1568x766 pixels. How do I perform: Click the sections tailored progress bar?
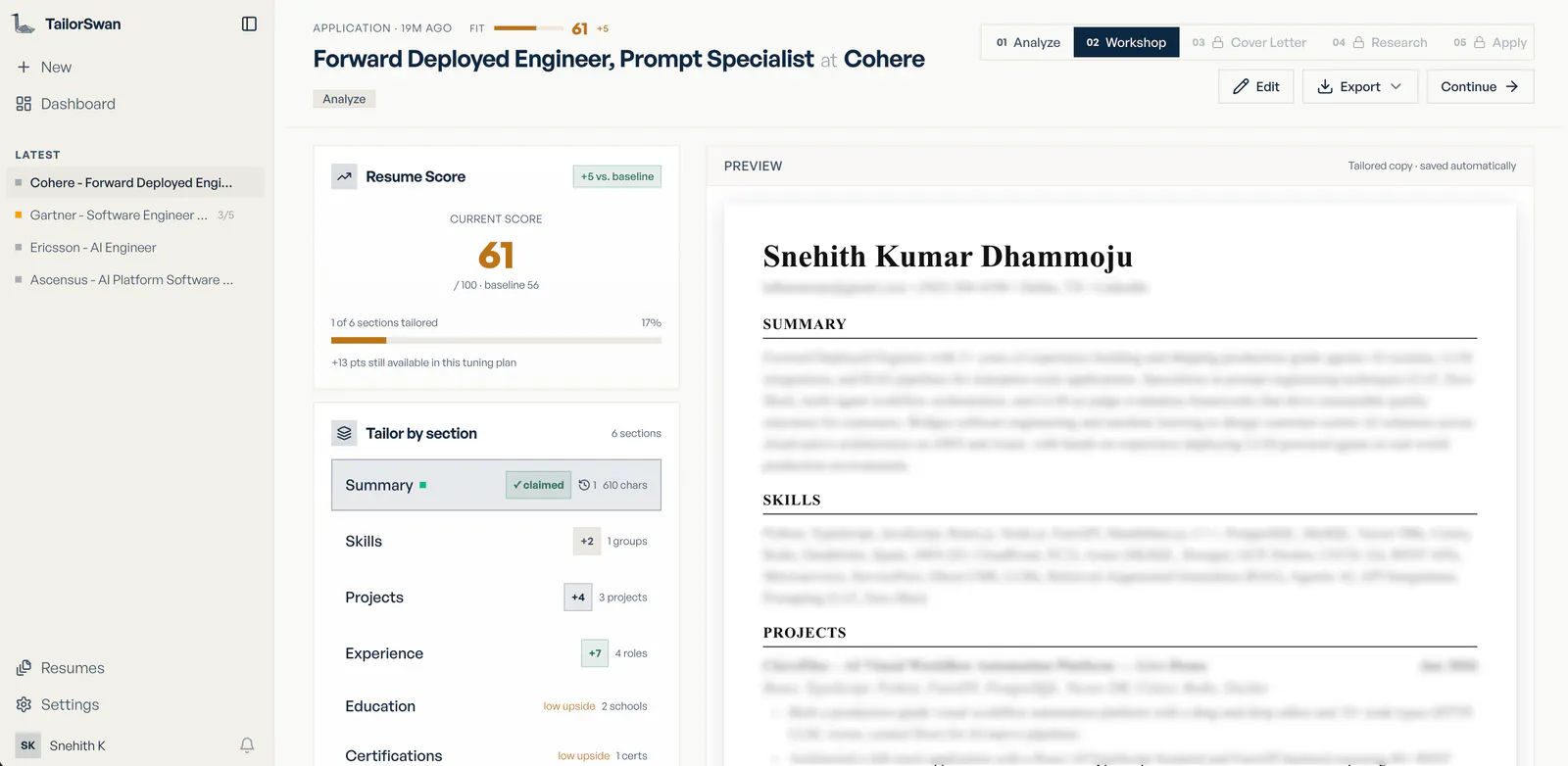coord(496,341)
